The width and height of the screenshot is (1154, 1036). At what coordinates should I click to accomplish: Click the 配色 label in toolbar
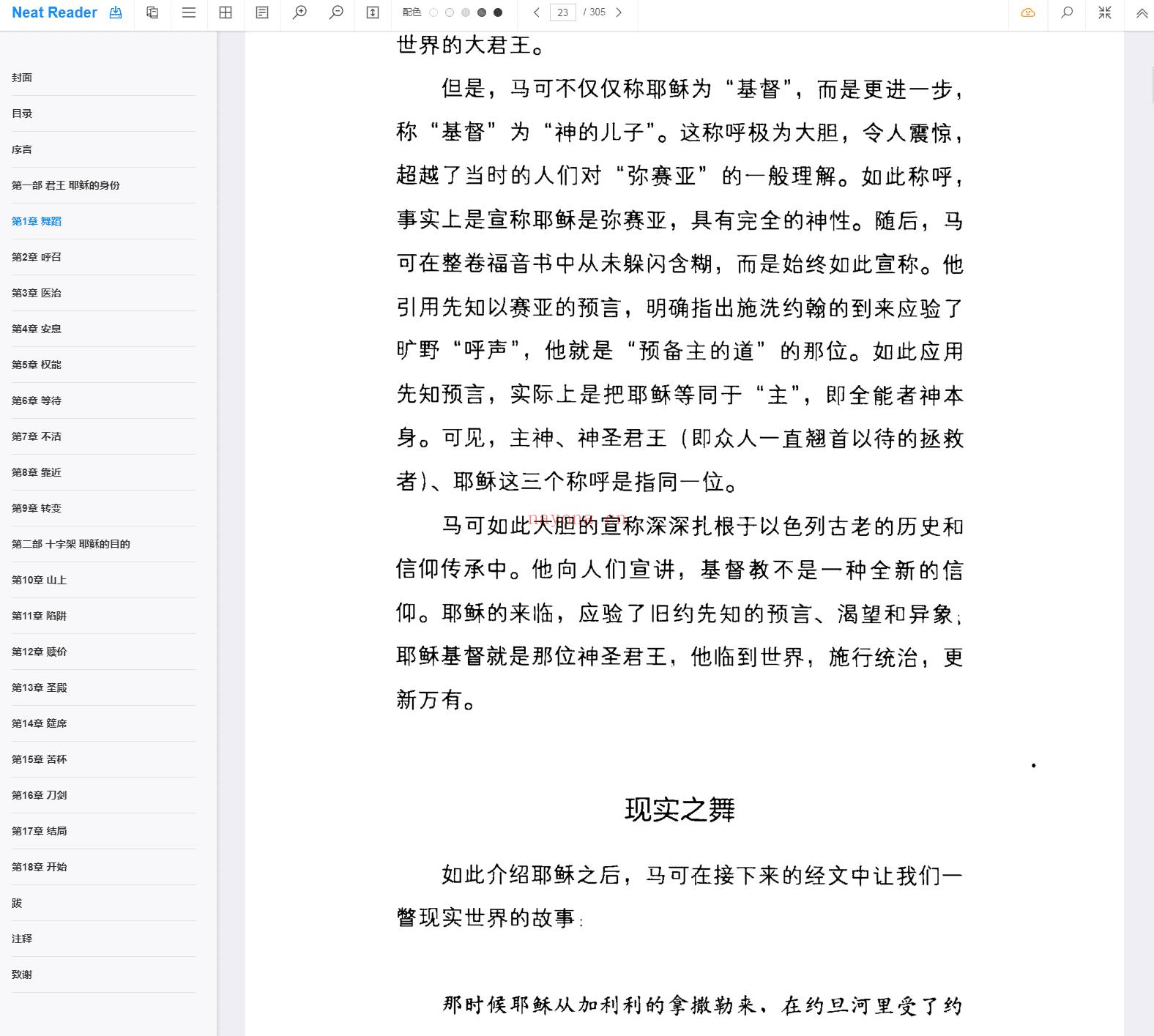coord(412,12)
